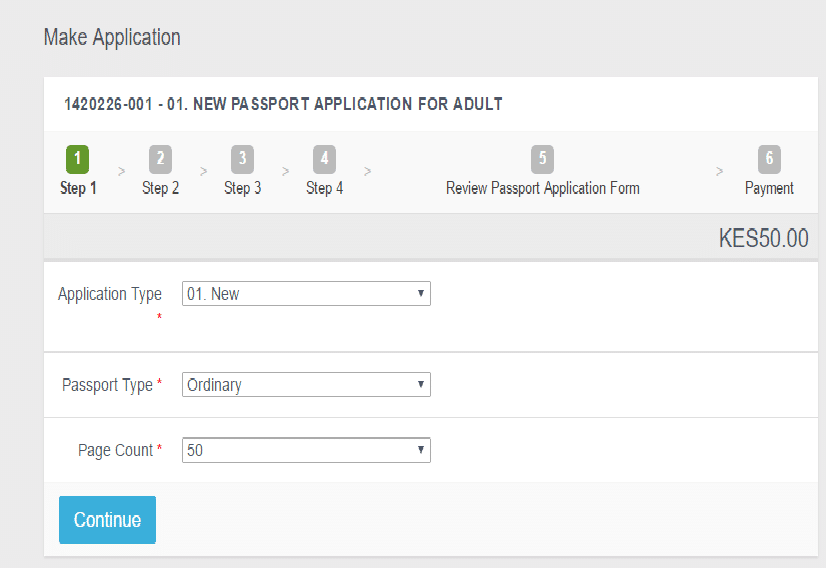
Task: Select the Step 2 text label
Action: click(x=160, y=188)
